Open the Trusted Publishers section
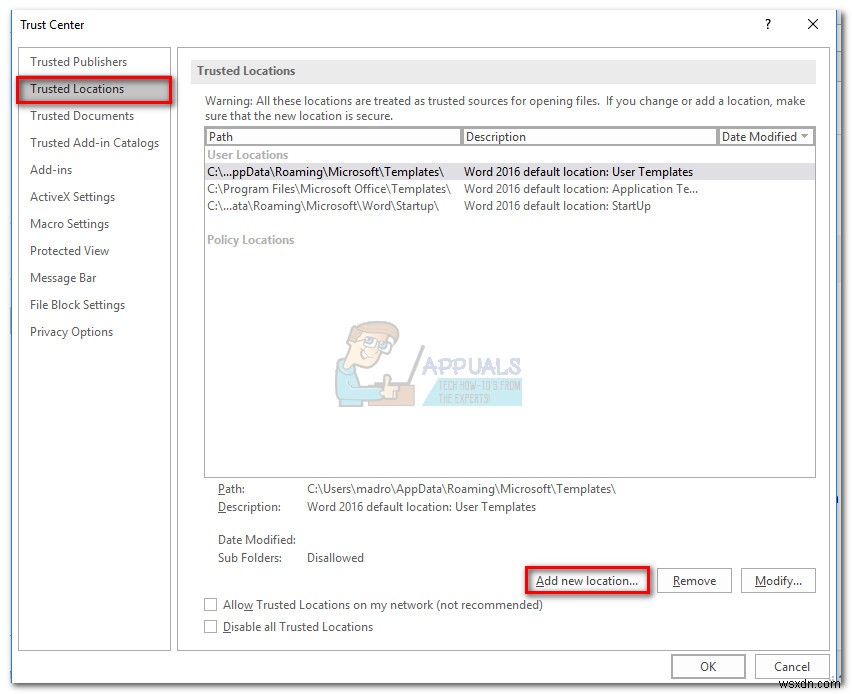This screenshot has height=694, width=852. tap(78, 62)
